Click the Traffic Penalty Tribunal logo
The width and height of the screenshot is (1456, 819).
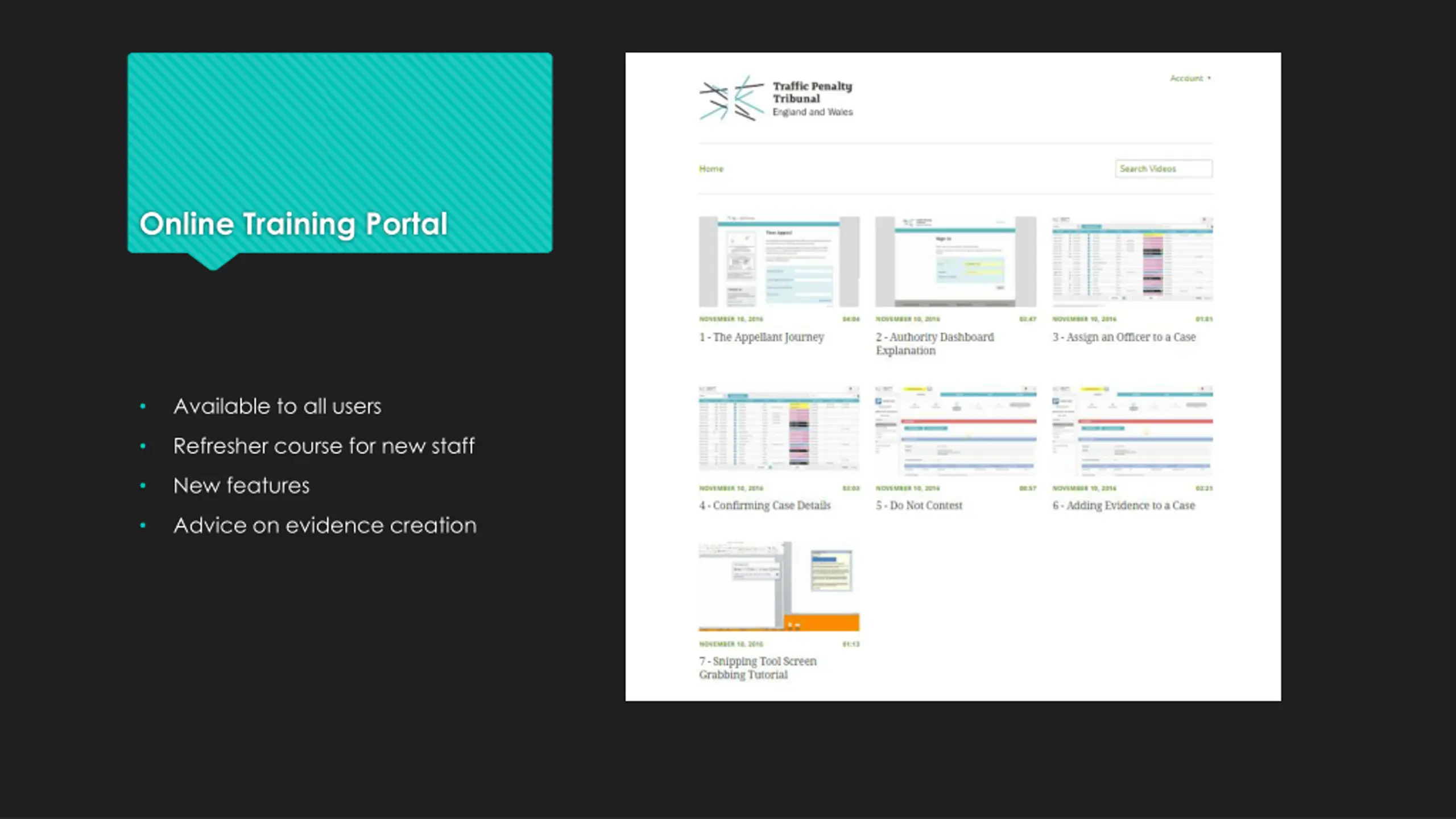click(x=776, y=99)
